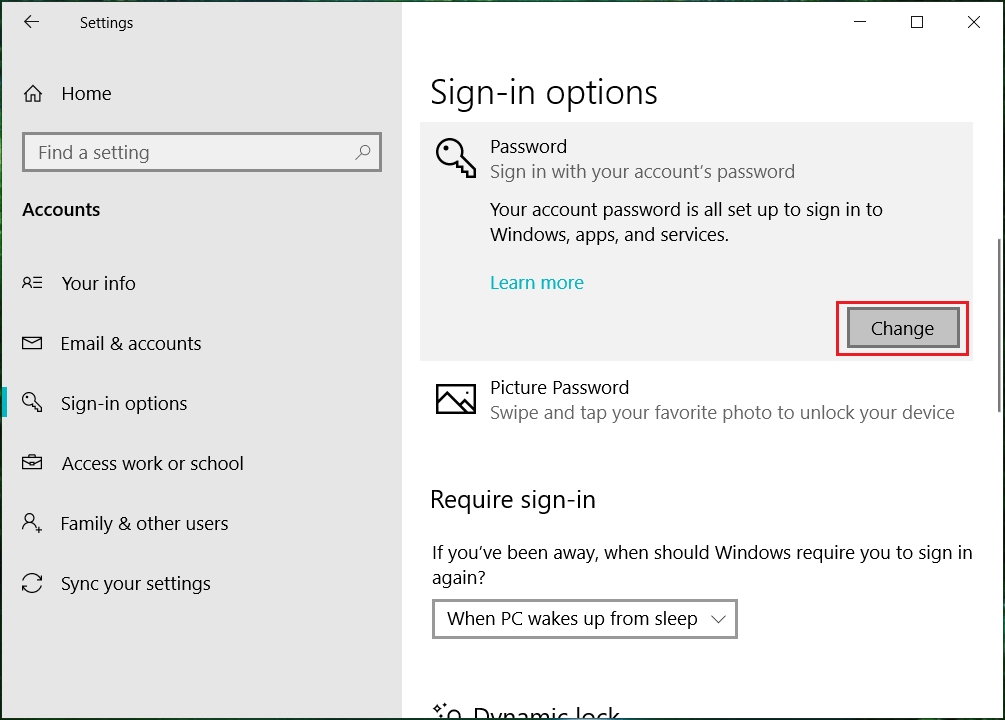Click the Email & accounts envelope icon
Viewport: 1005px width, 720px height.
[32, 343]
